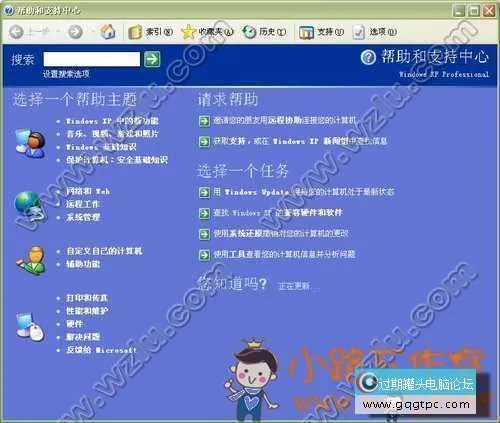Open topic Windows 基础知识

[x=101, y=147]
